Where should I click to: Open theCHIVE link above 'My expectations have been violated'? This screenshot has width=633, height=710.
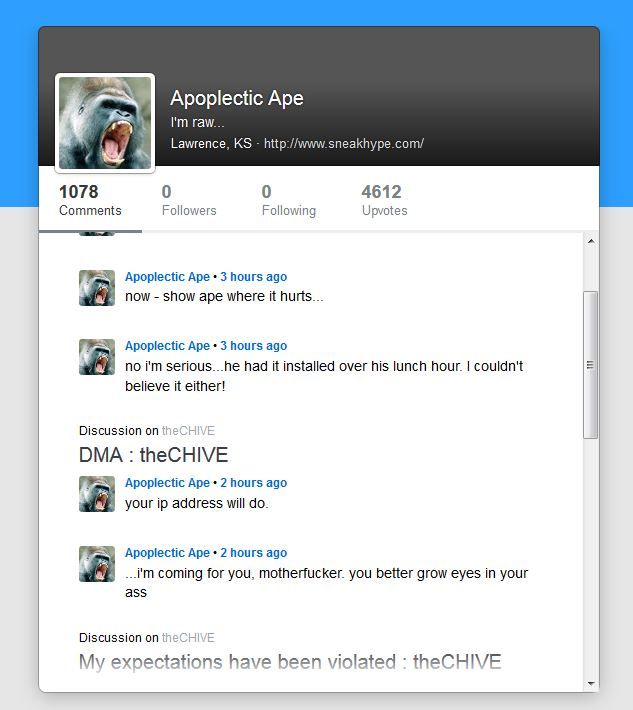click(188, 638)
